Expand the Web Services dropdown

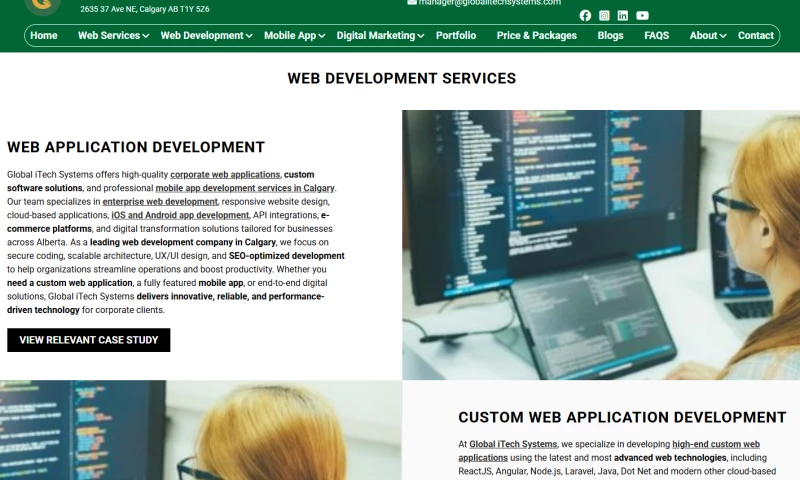click(x=113, y=35)
